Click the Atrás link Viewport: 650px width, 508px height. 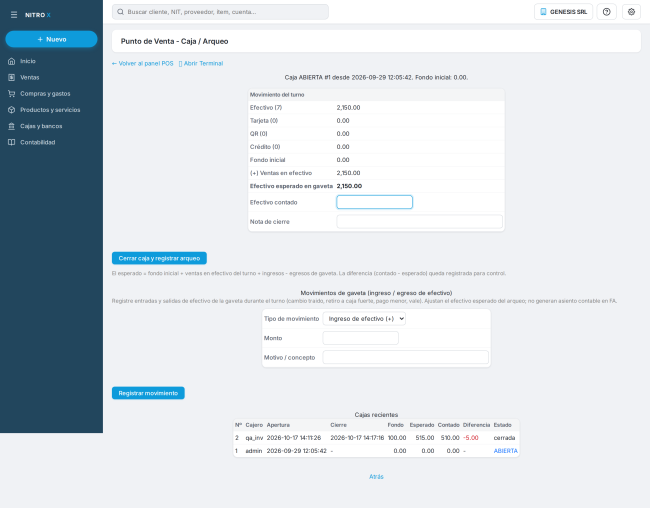[376, 477]
